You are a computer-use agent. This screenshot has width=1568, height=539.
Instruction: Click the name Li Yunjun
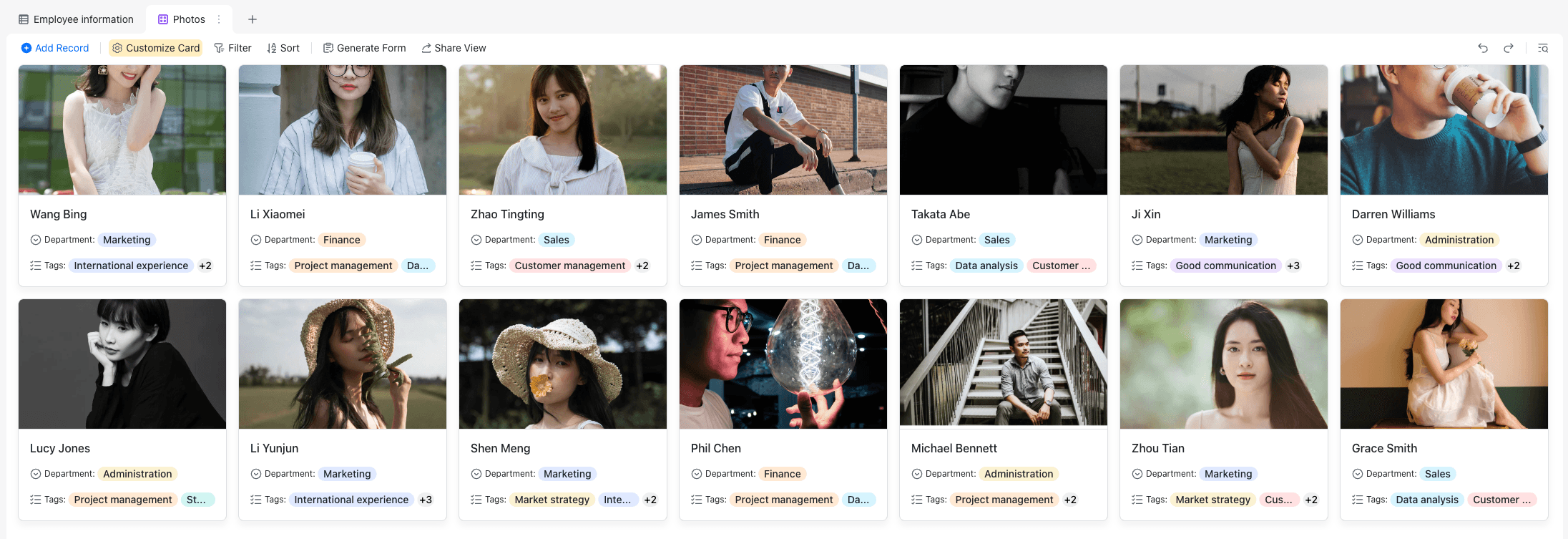point(274,448)
